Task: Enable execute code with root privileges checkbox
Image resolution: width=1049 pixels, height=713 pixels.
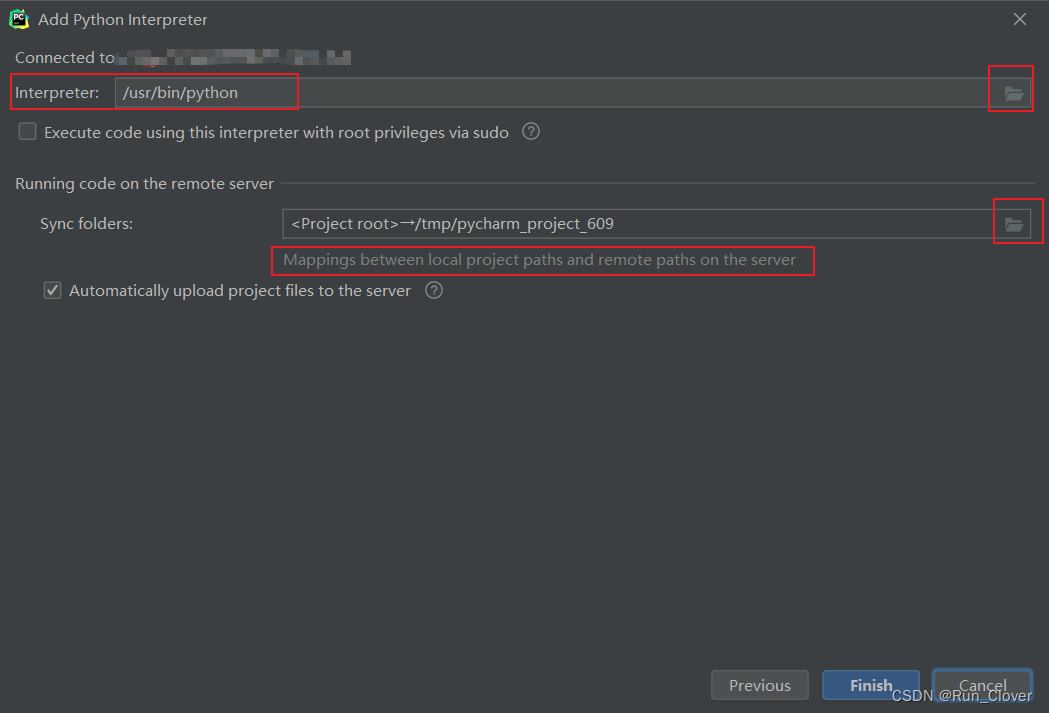Action: 27,131
